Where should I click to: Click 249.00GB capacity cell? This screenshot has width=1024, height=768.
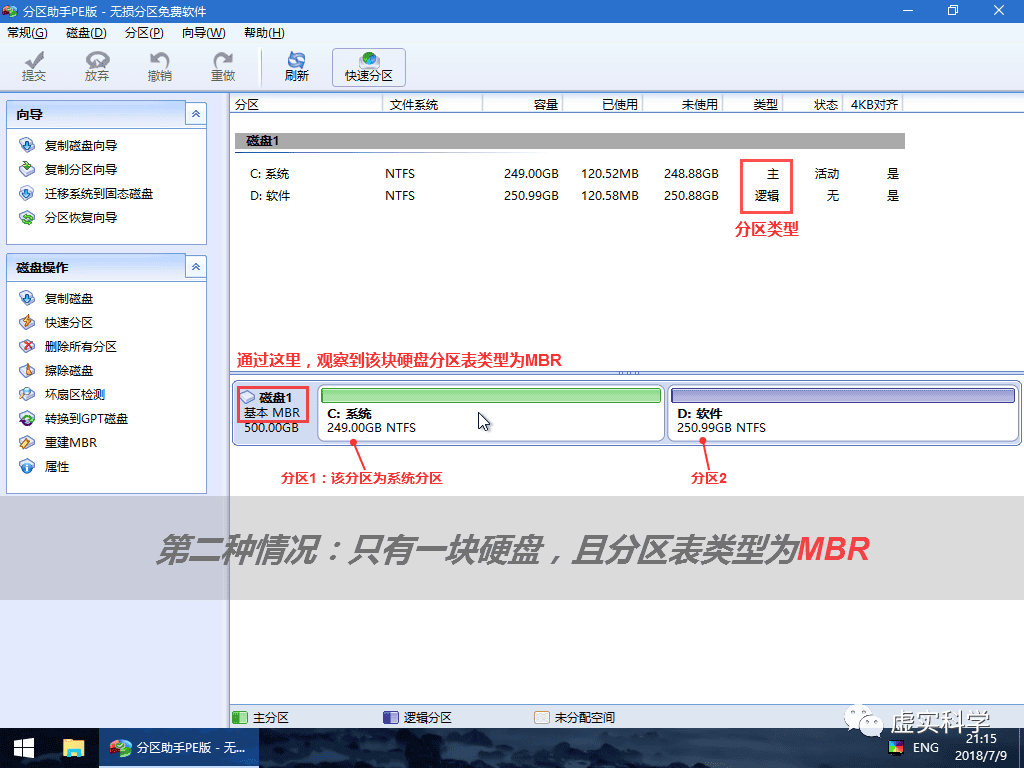(531, 174)
